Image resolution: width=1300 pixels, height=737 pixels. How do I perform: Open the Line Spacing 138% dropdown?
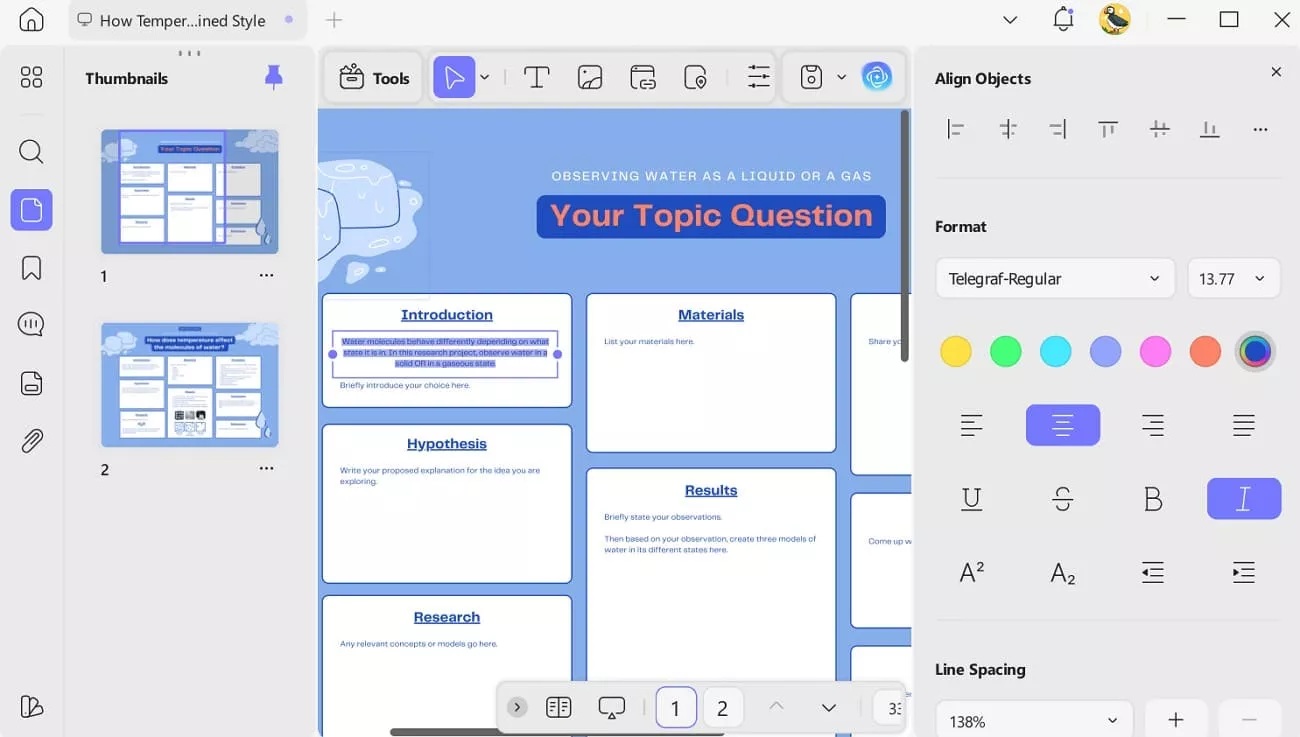pos(1034,719)
